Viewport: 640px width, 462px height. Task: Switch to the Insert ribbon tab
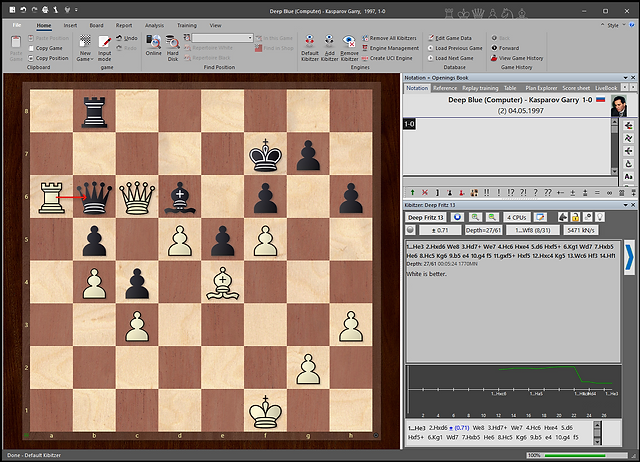(70, 25)
